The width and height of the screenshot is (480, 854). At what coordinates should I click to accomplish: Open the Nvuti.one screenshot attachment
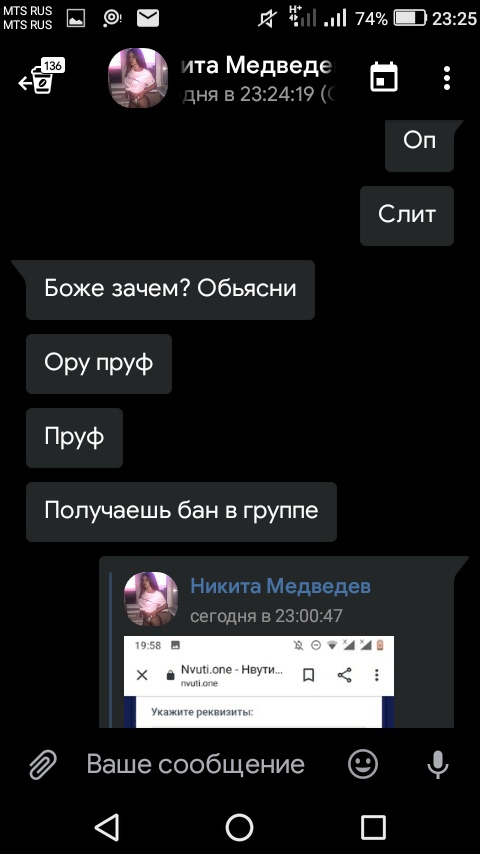click(259, 681)
